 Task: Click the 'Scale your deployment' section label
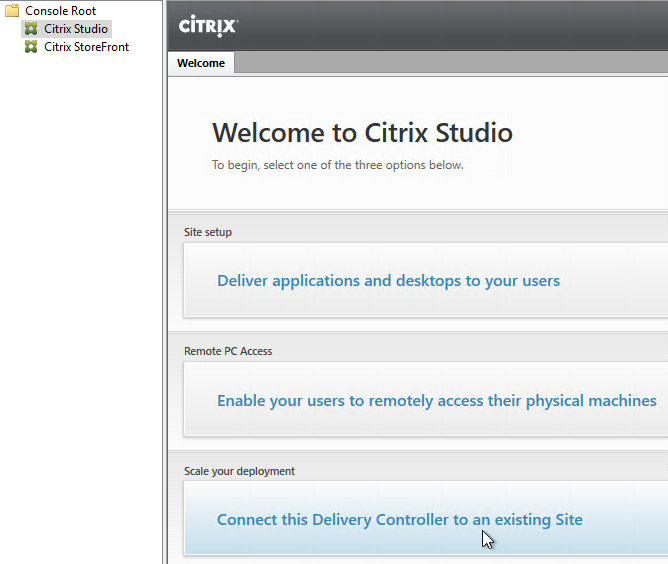coord(239,471)
